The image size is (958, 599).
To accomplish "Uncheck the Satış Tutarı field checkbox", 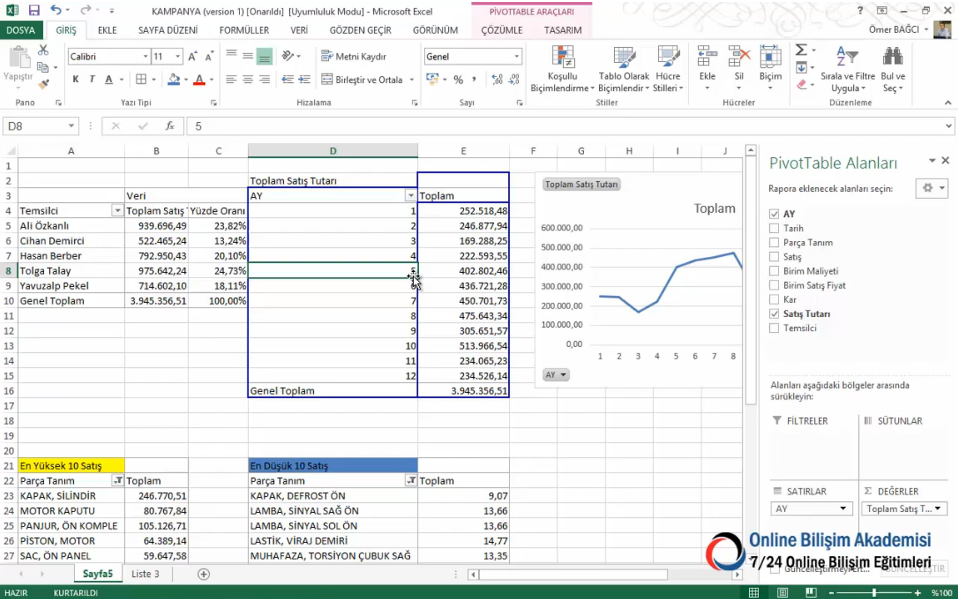I will click(x=774, y=314).
